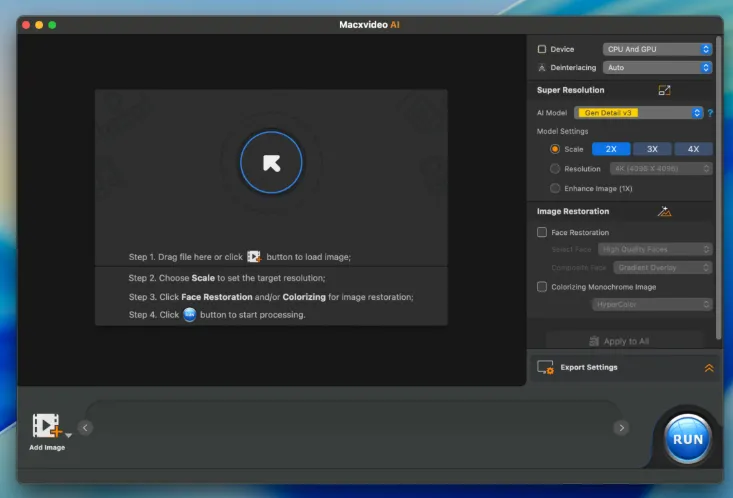The height and width of the screenshot is (498, 733).
Task: Click the Device chip icon
Action: pyautogui.click(x=542, y=49)
